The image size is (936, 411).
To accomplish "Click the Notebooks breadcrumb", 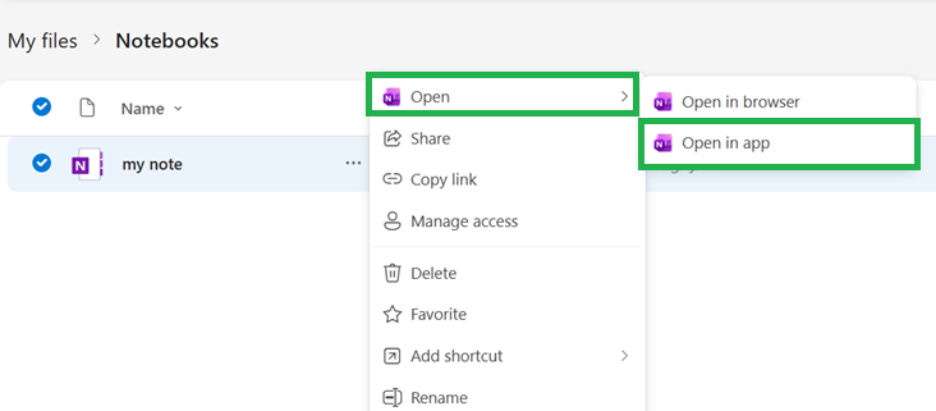I will (x=167, y=41).
